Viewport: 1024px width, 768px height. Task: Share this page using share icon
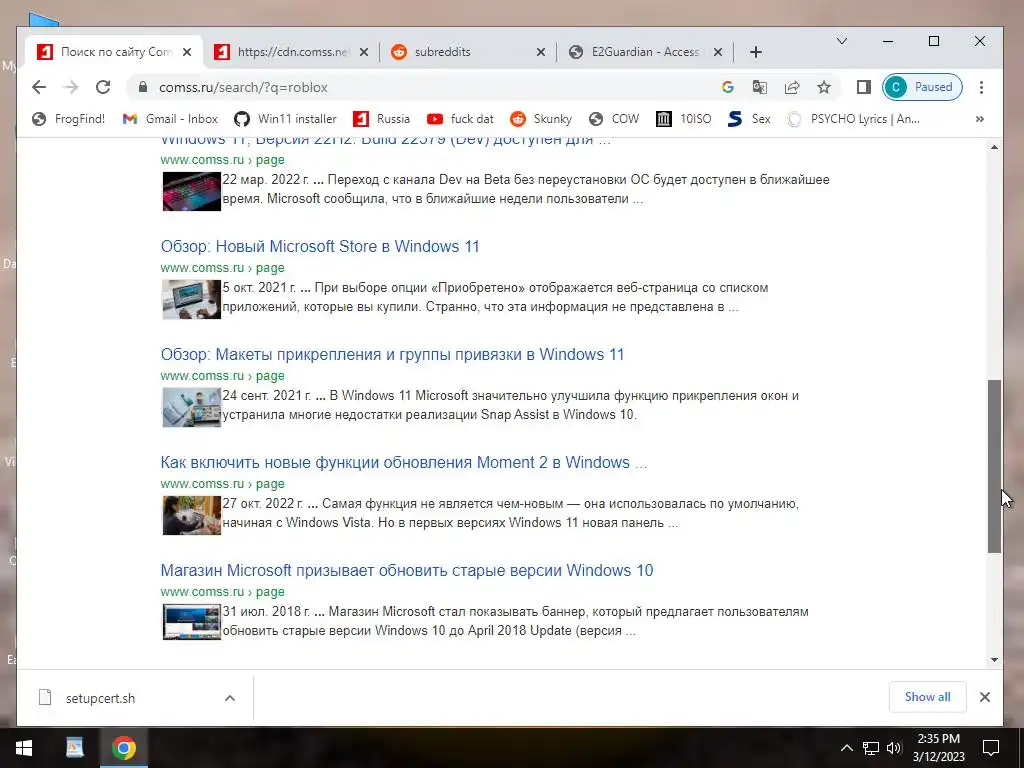[x=792, y=87]
